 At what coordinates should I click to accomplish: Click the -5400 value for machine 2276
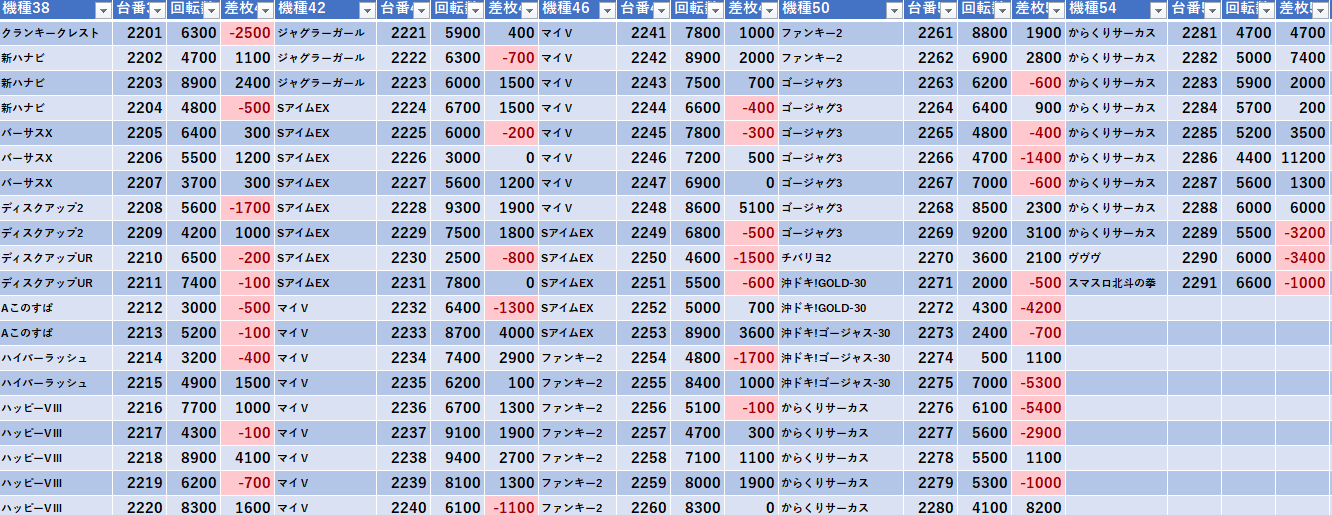(1038, 408)
